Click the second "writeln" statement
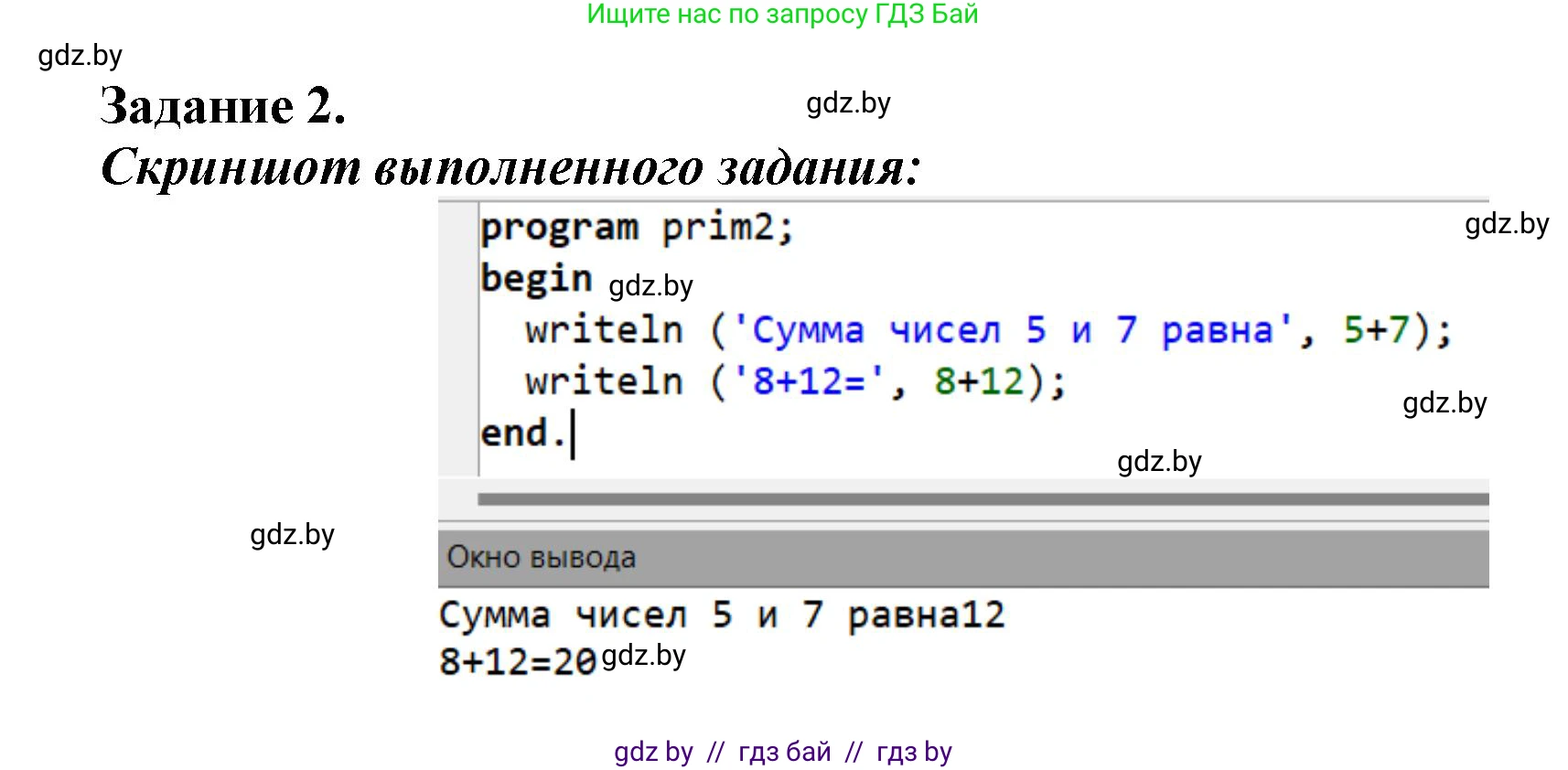The width and height of the screenshot is (1568, 770). click(604, 381)
